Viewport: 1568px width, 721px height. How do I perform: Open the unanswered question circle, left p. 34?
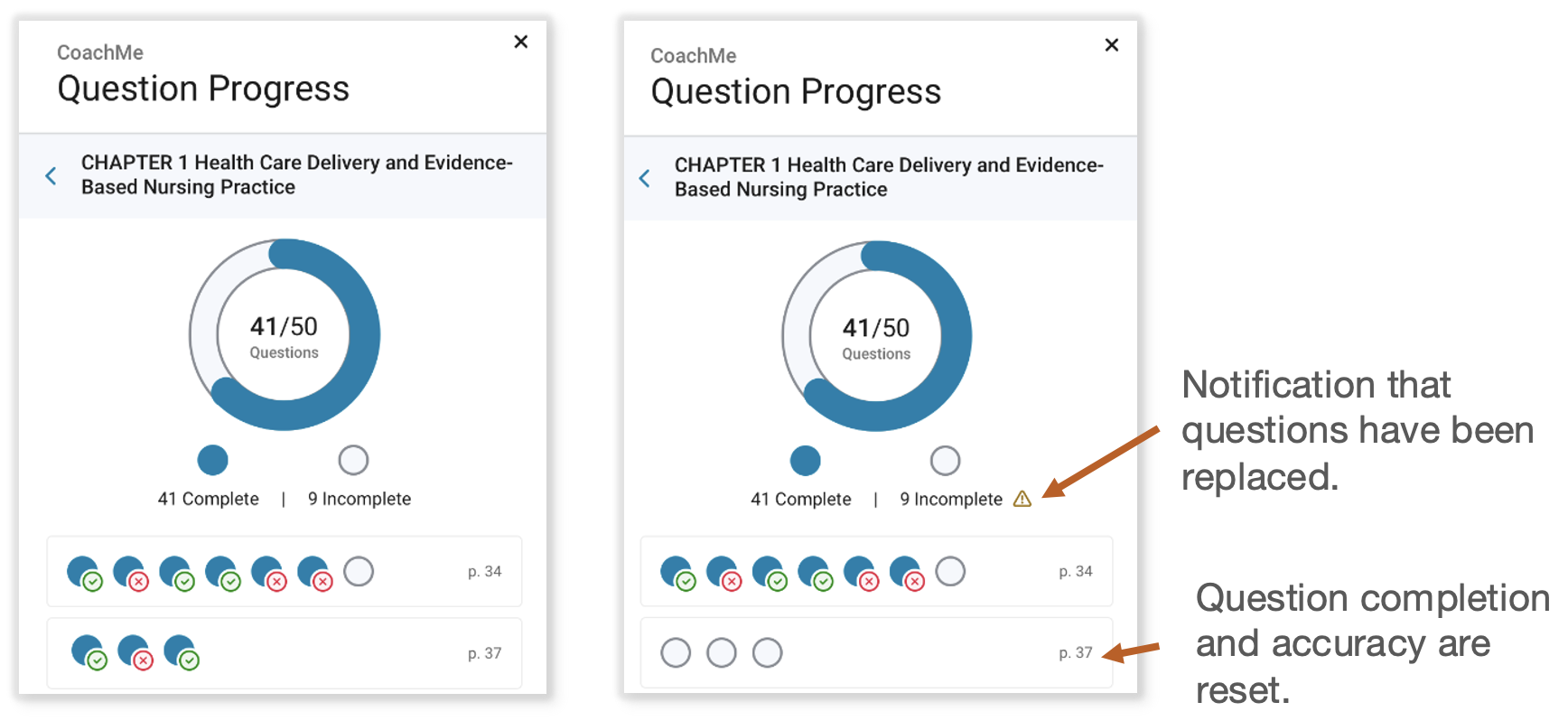[x=359, y=571]
